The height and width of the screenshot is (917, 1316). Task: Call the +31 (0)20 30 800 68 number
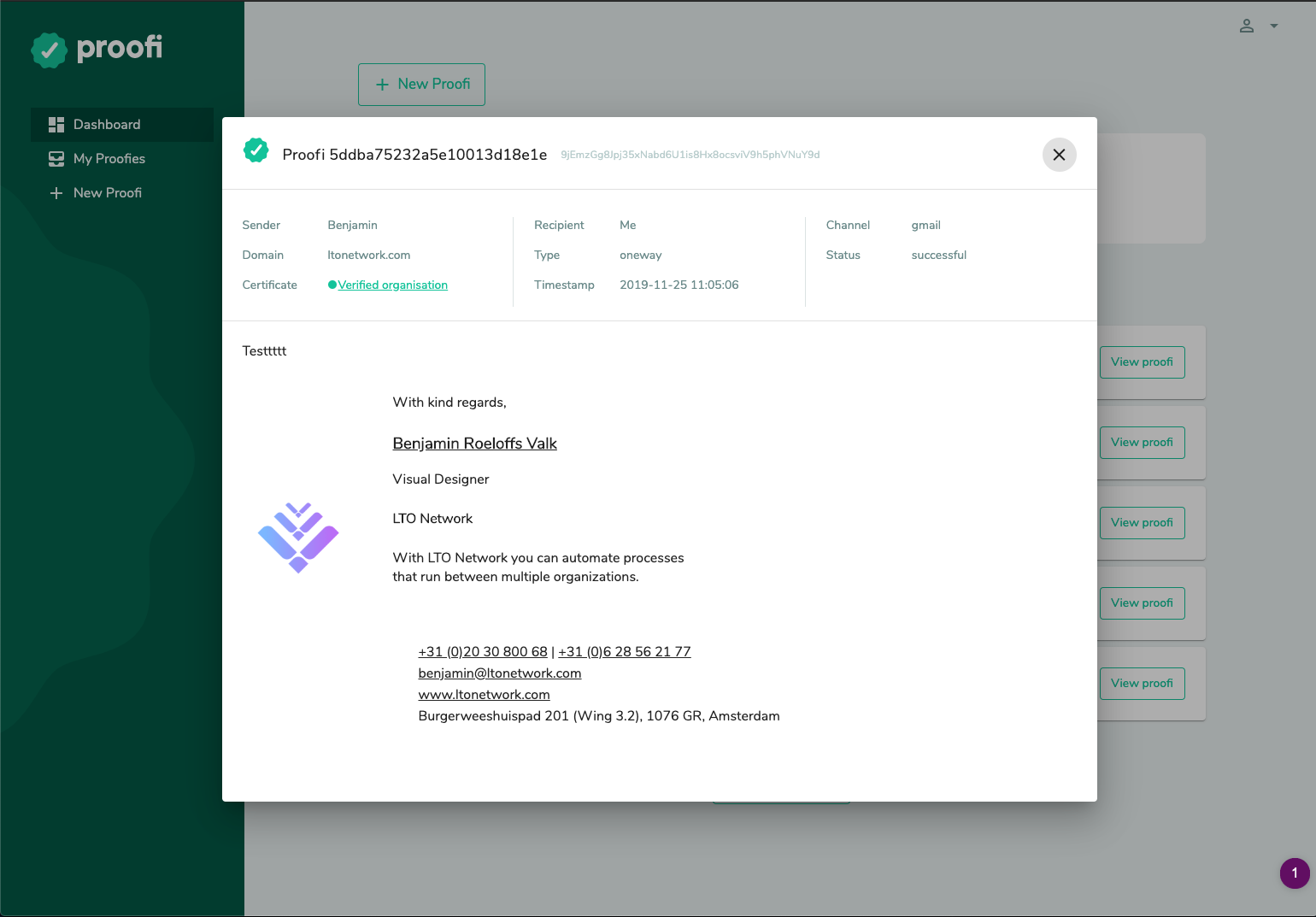pos(483,652)
